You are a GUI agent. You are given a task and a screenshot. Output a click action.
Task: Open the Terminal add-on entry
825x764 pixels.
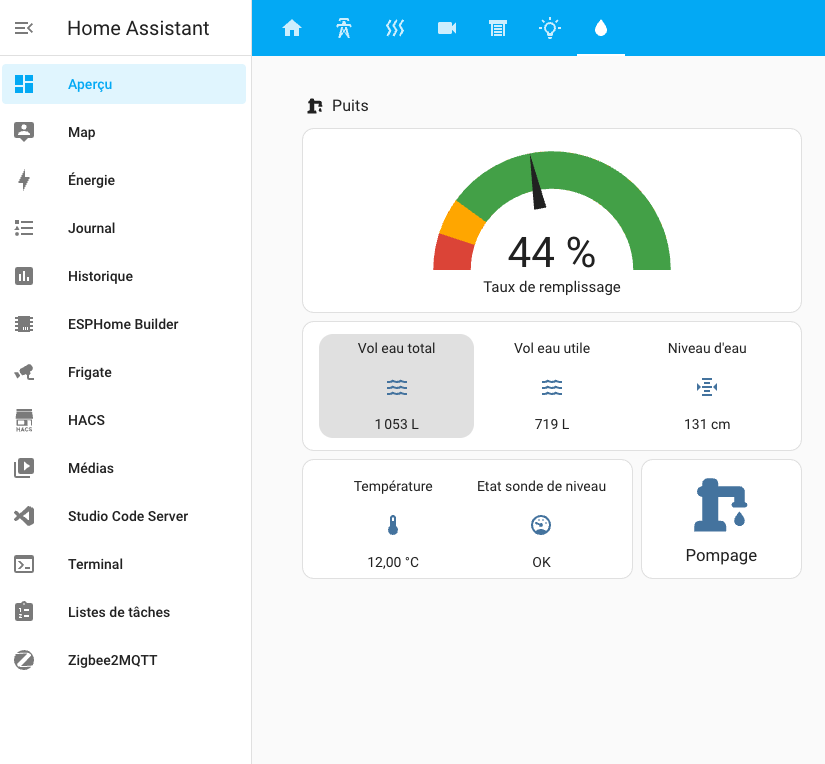(x=124, y=564)
